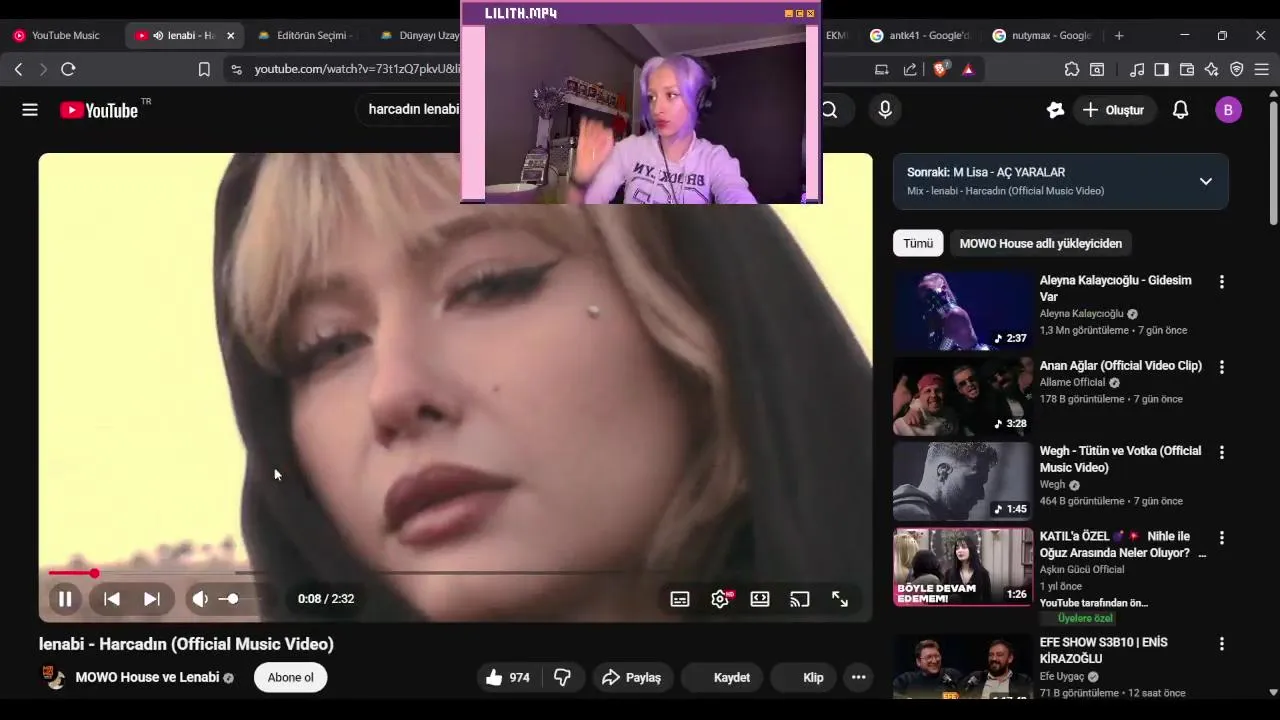Image resolution: width=1280 pixels, height=720 pixels.
Task: Reload the current page
Action: point(68,69)
